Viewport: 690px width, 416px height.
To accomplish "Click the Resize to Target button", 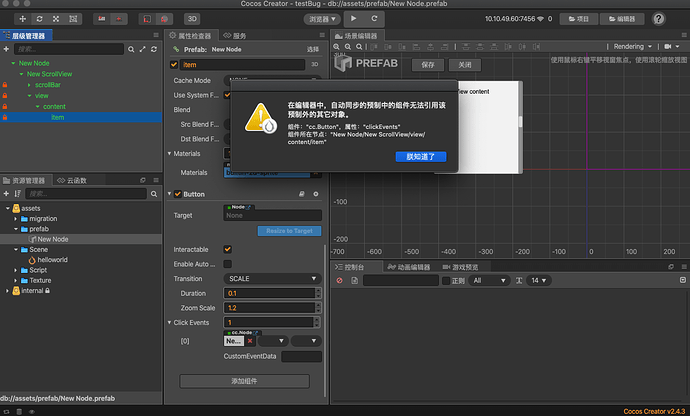I will click(289, 231).
